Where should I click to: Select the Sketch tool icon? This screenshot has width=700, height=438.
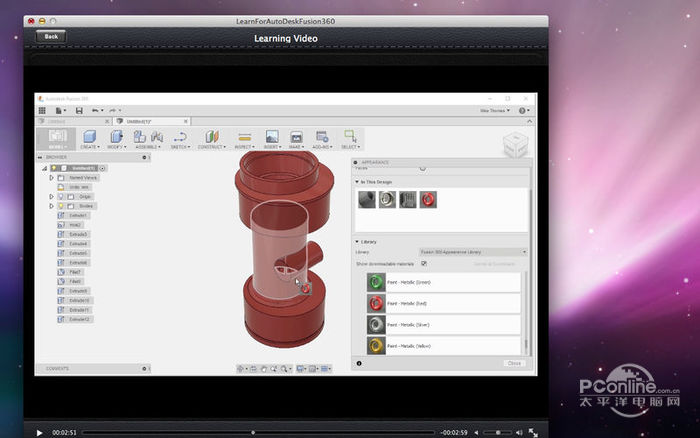(180, 137)
